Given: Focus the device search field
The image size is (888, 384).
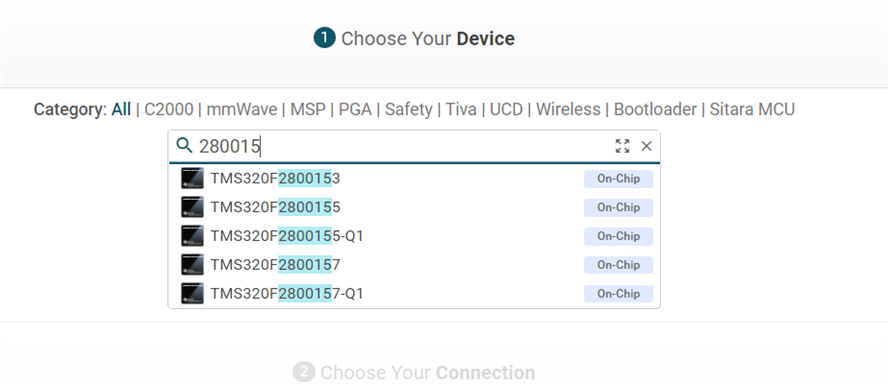Looking at the screenshot, I should 402,146.
